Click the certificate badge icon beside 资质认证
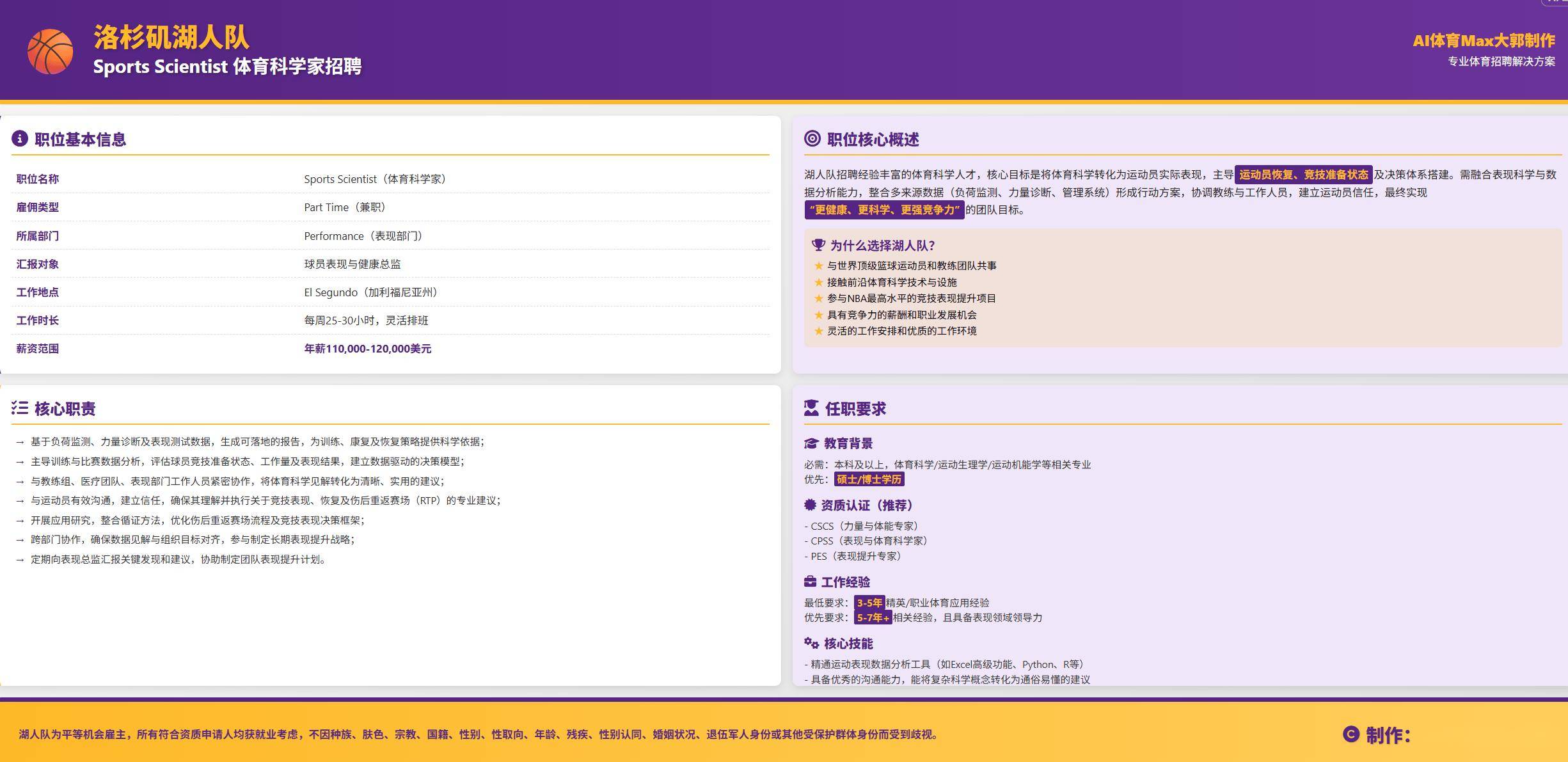 (x=810, y=505)
